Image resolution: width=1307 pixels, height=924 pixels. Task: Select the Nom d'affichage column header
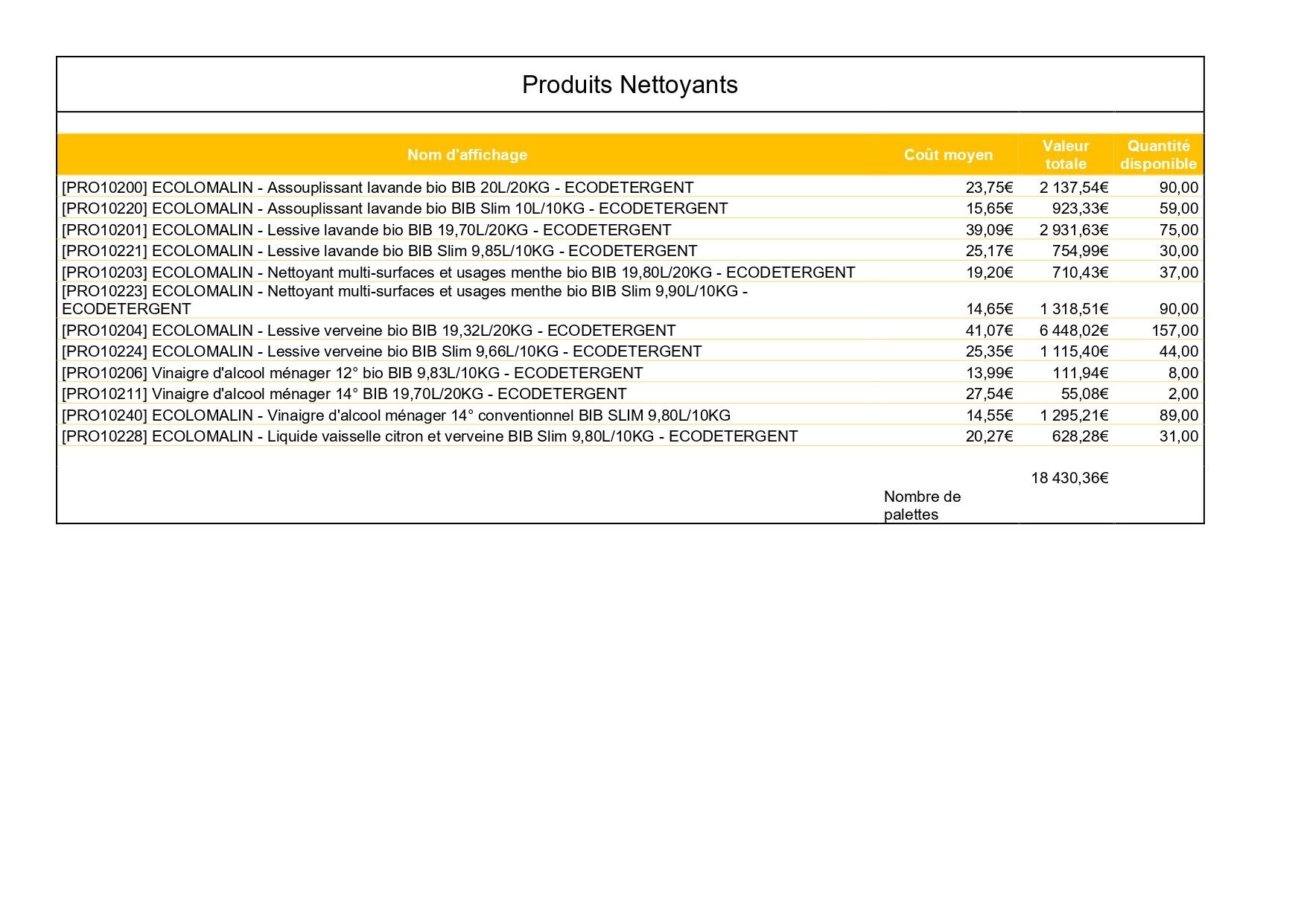coord(467,155)
